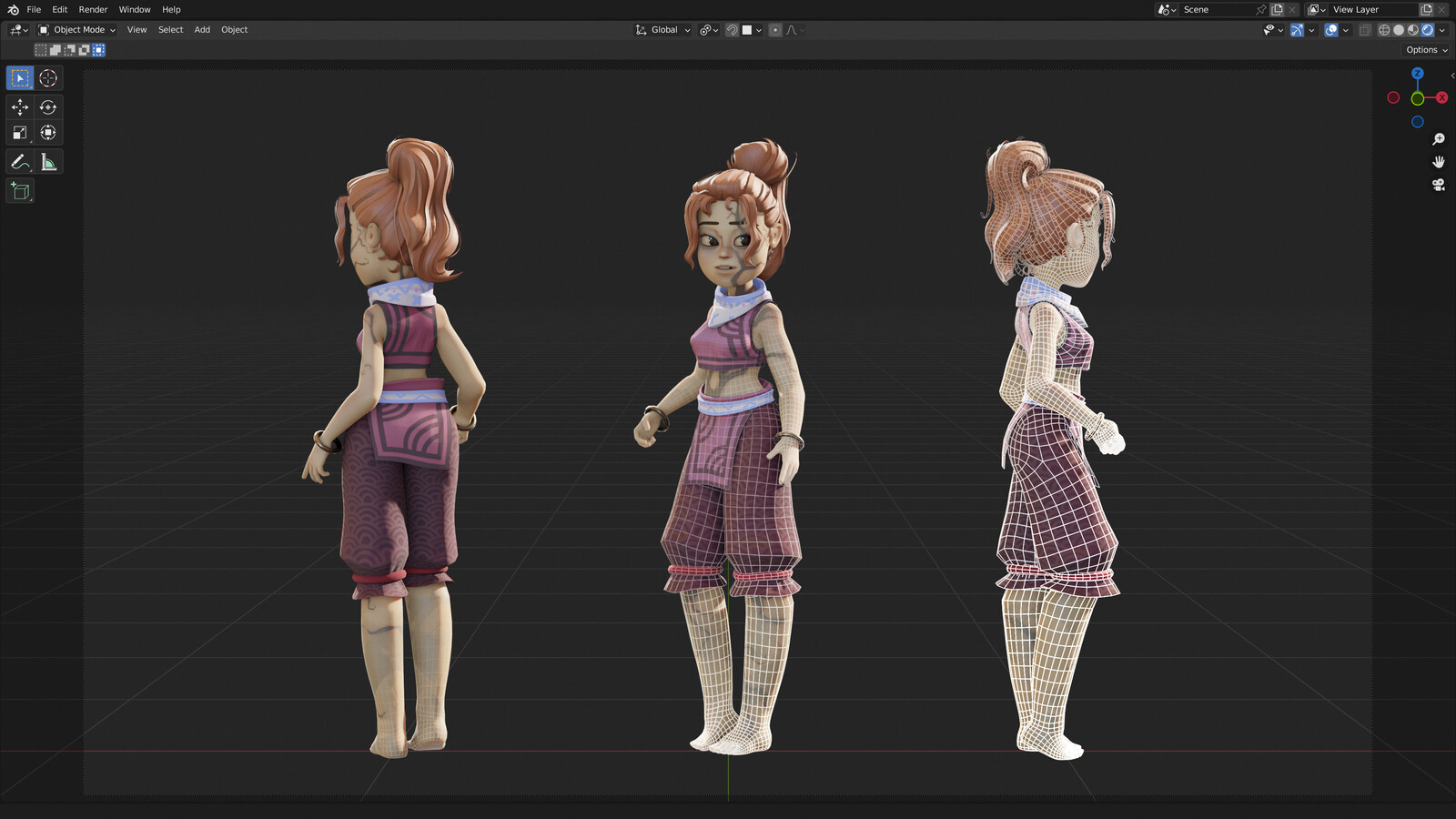The width and height of the screenshot is (1456, 819).
Task: Click Z axis on navigation gizmo
Action: coord(1417,74)
